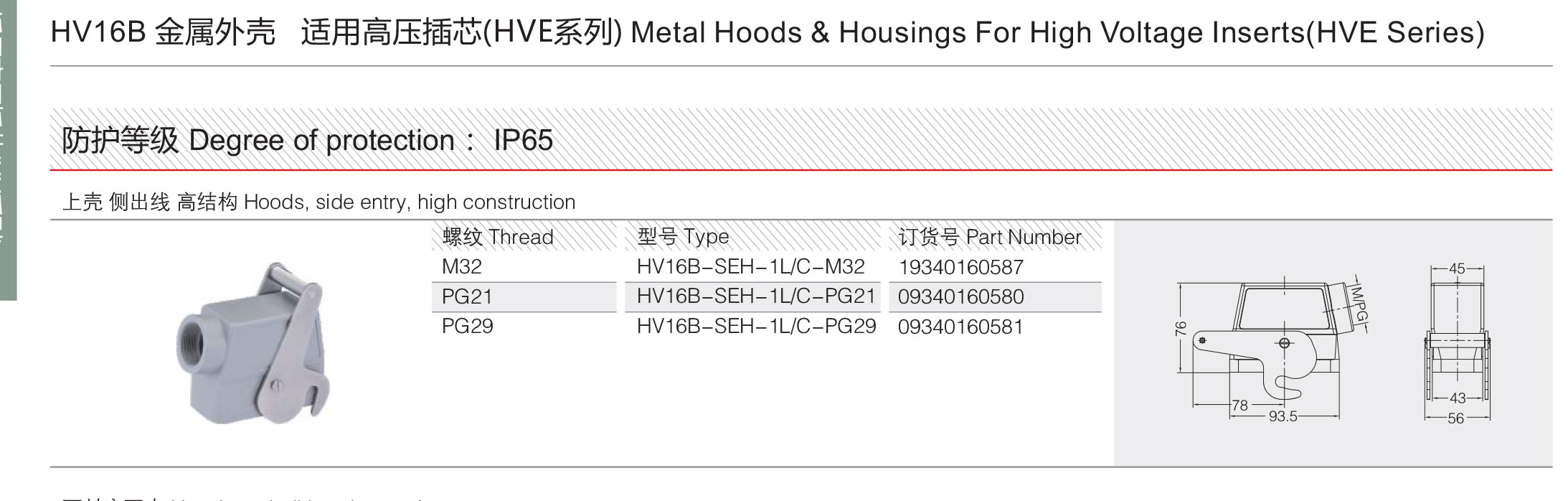Select the PG21 thread row
Screen dimensions: 1568x501
tap(524, 296)
